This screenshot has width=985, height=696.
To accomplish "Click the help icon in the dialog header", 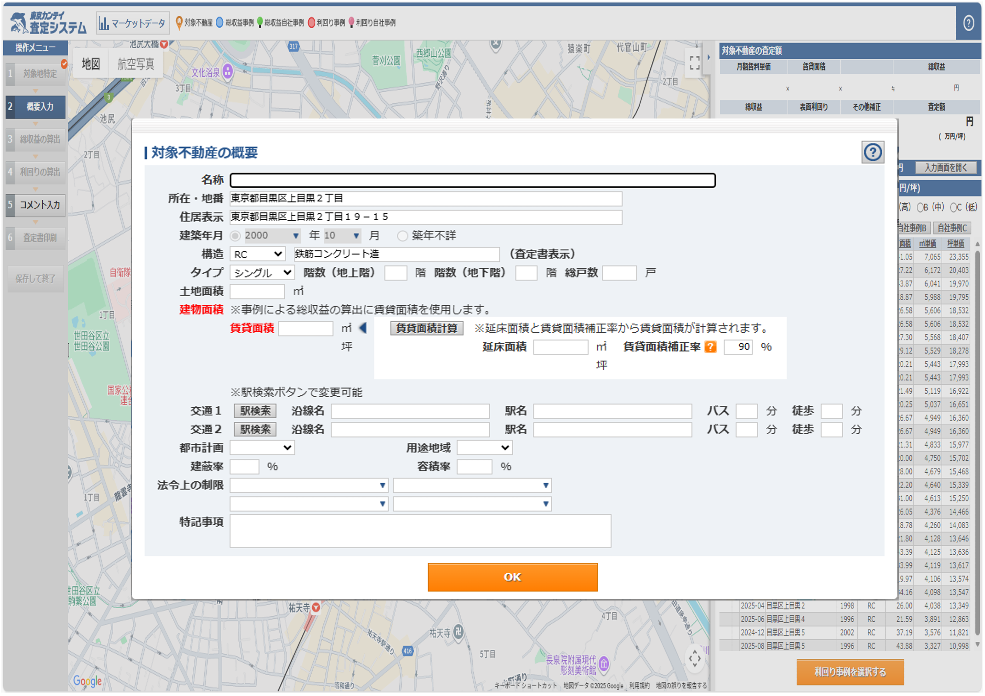I will 872,152.
